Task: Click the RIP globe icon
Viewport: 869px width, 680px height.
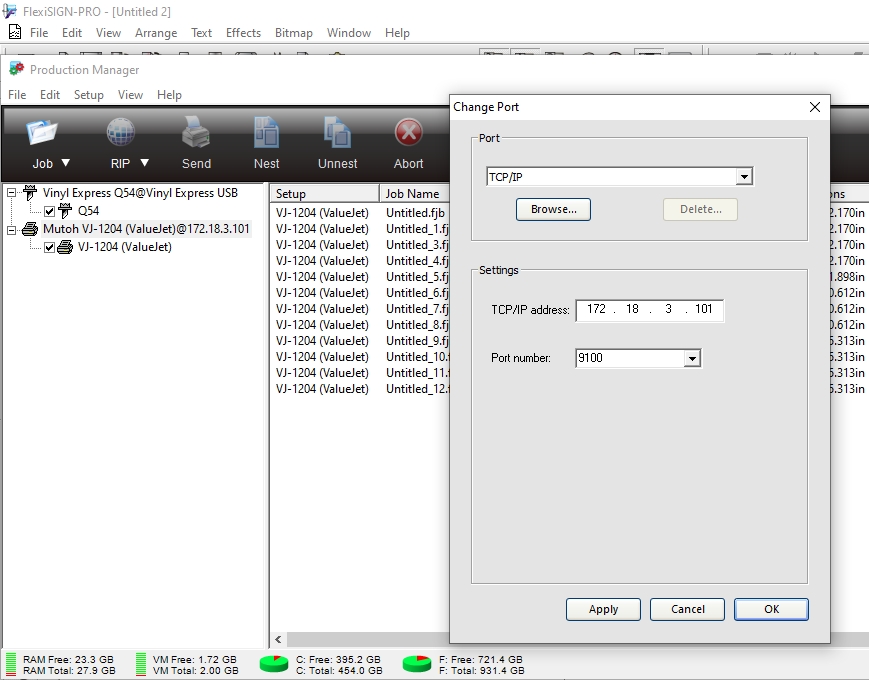Action: (120, 133)
